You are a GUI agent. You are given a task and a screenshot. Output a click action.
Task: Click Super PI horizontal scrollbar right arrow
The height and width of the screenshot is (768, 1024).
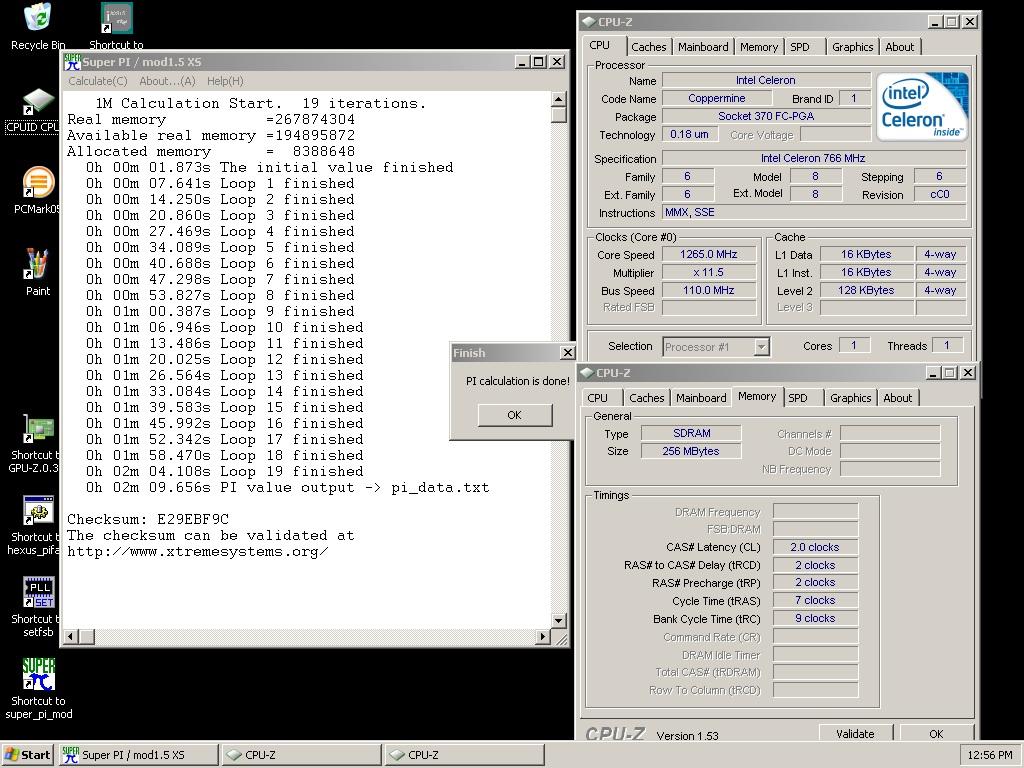pyautogui.click(x=543, y=635)
